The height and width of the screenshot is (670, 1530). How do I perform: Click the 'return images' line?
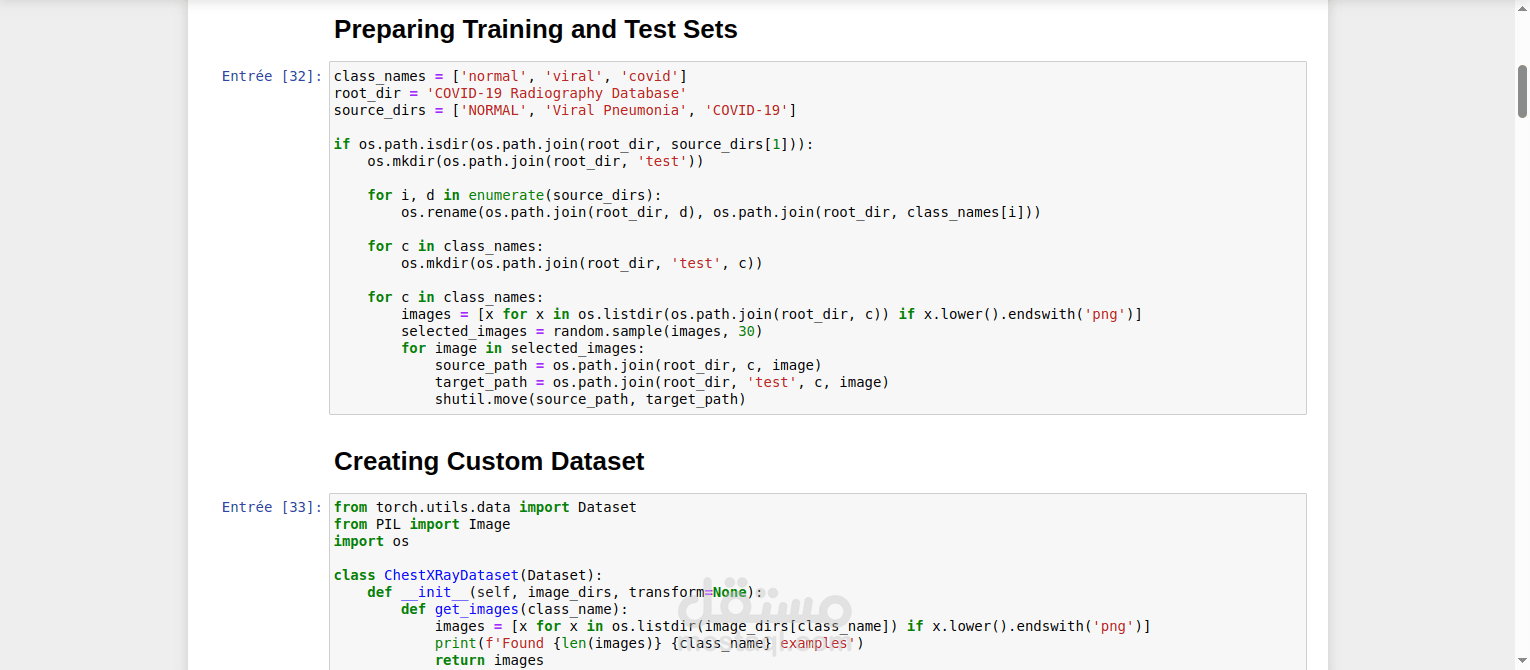click(489, 660)
